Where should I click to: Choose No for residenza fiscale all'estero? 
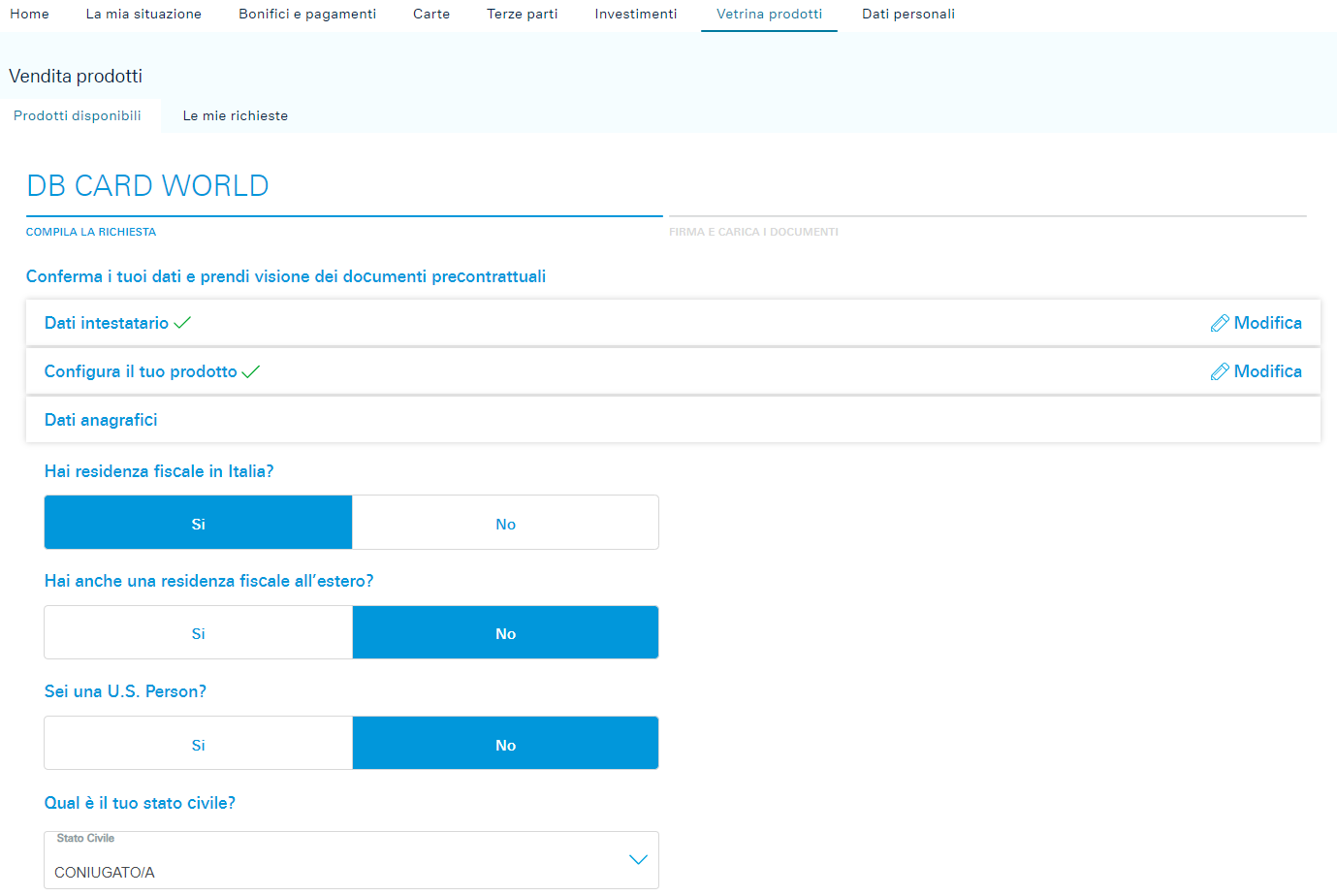[505, 633]
